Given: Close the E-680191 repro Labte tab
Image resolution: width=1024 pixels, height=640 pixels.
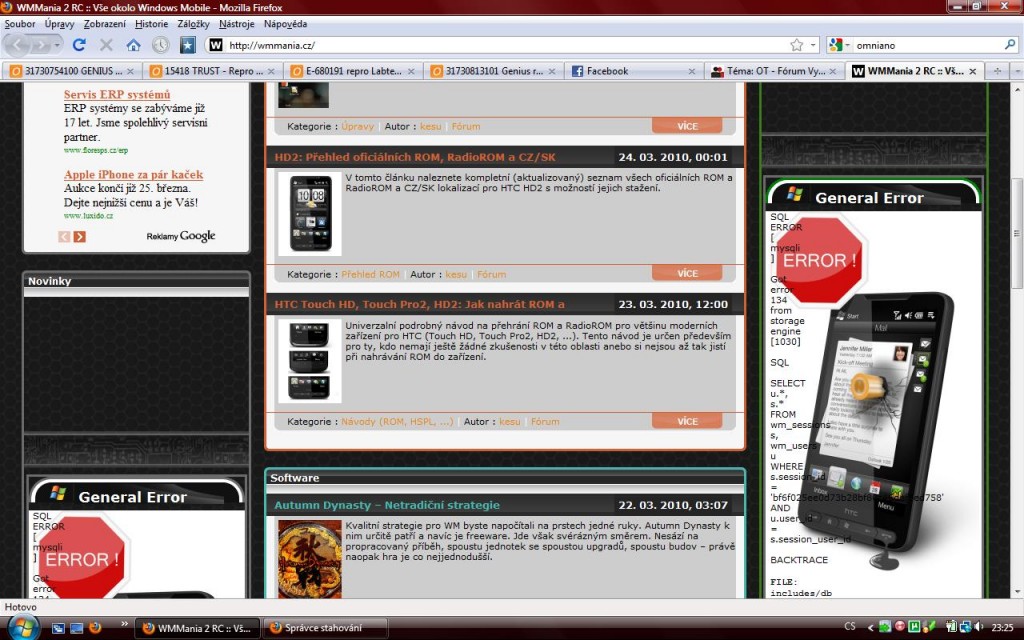Looking at the screenshot, I should point(411,71).
